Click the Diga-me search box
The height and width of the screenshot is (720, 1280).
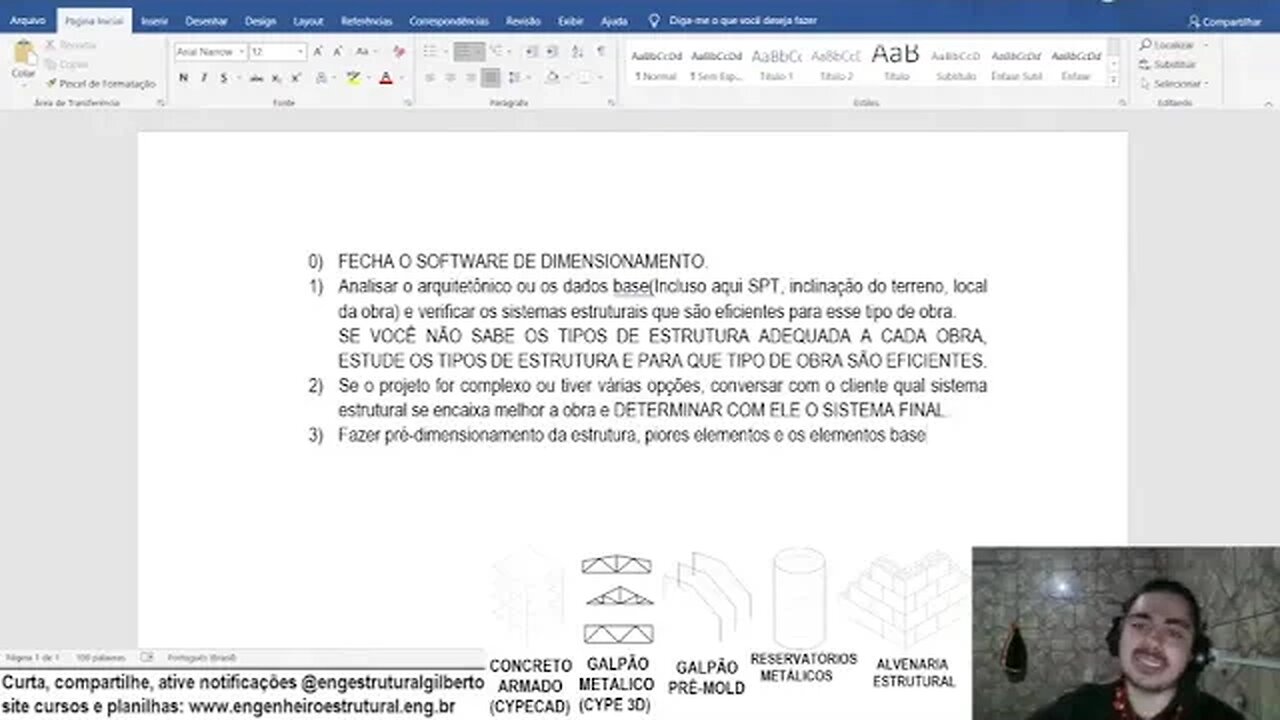coord(733,20)
